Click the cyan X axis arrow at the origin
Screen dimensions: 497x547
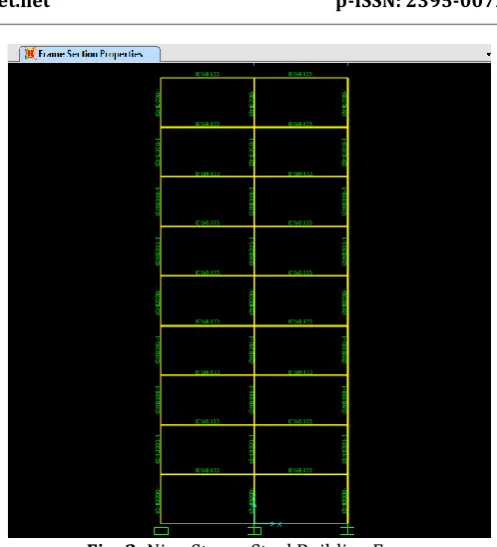269,524
